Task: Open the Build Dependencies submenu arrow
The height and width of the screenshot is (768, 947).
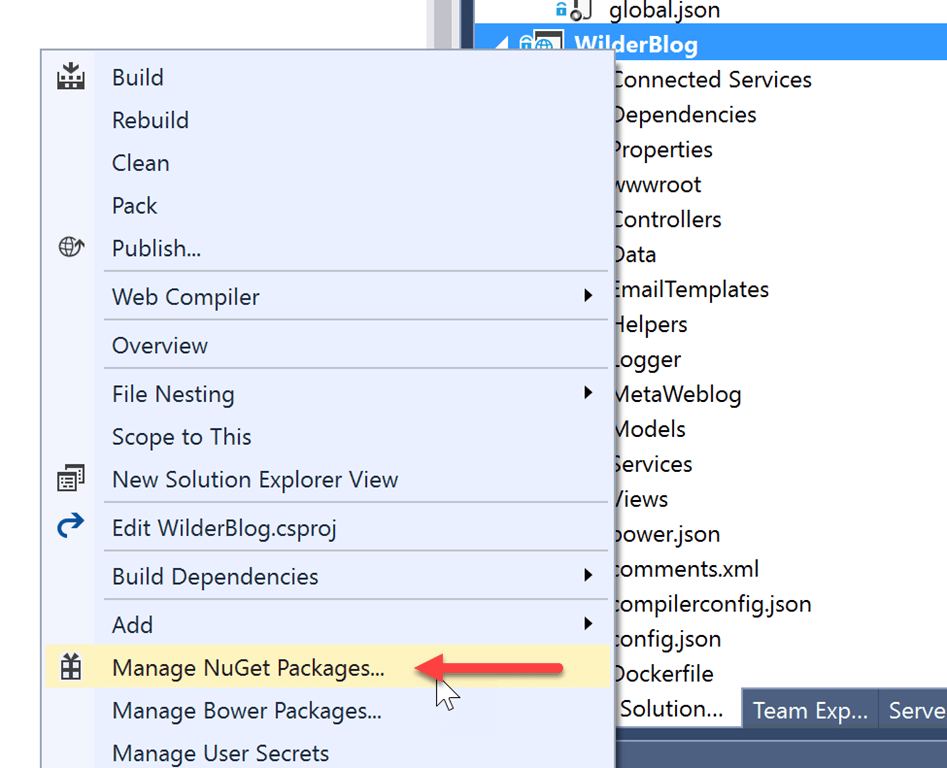Action: pos(588,575)
